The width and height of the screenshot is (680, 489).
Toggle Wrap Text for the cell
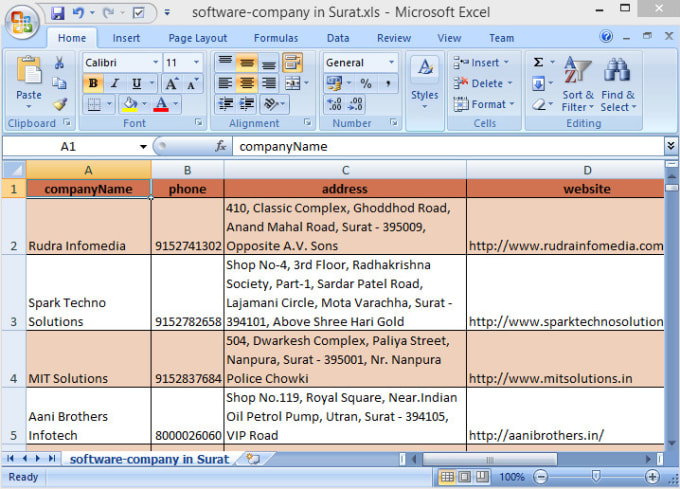(292, 63)
